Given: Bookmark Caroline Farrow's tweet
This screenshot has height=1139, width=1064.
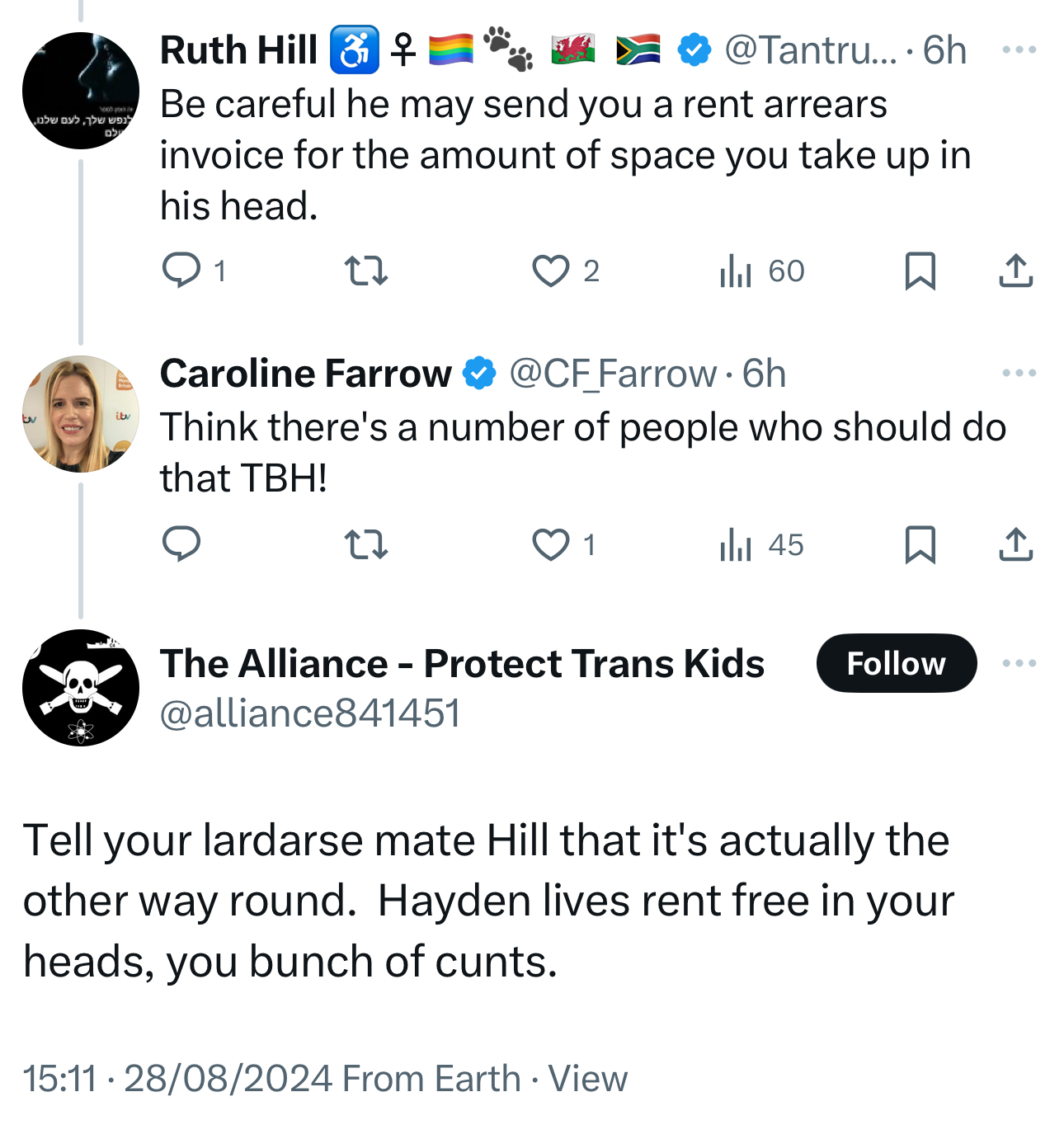Looking at the screenshot, I should click(920, 544).
